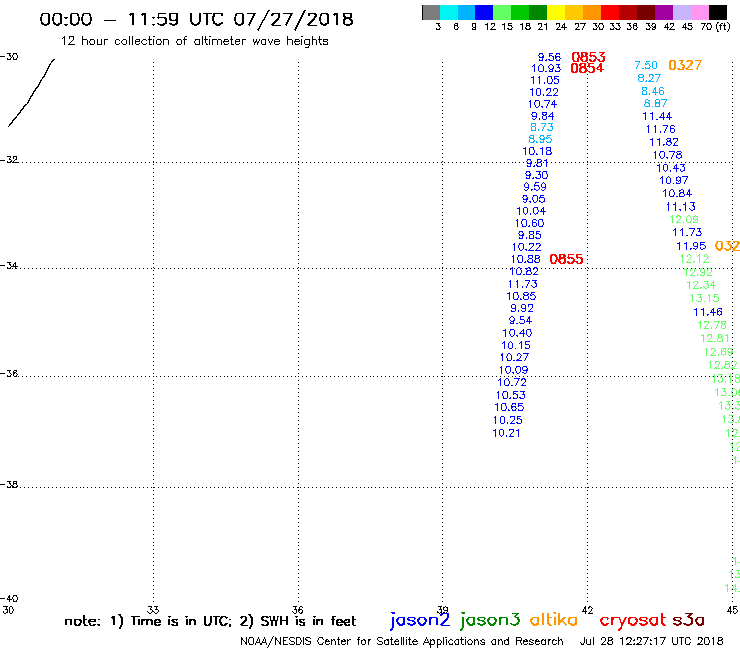
Task: Click wave height value 8.87
Action: 655,103
